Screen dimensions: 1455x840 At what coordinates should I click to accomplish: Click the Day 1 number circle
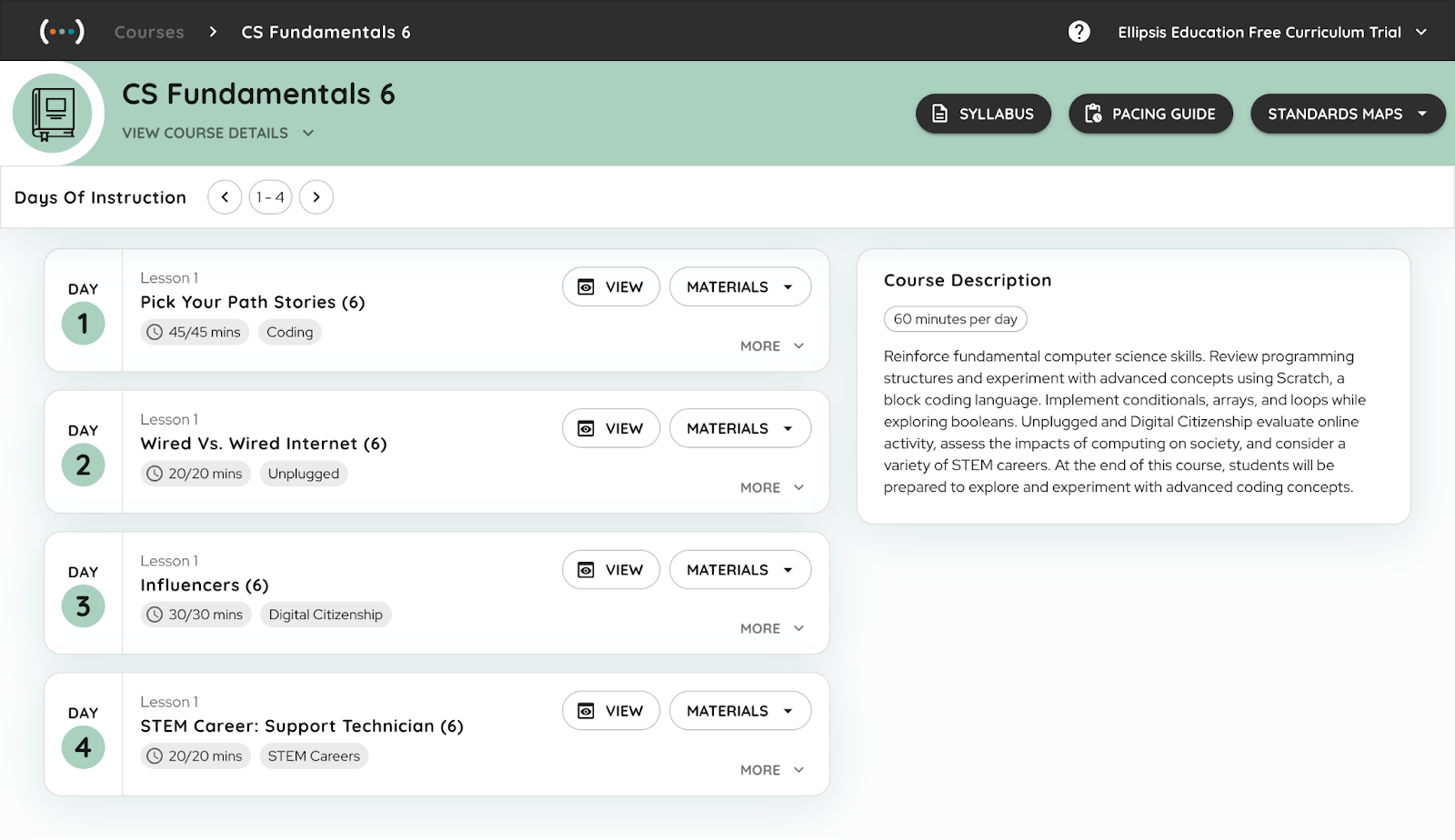(x=83, y=324)
